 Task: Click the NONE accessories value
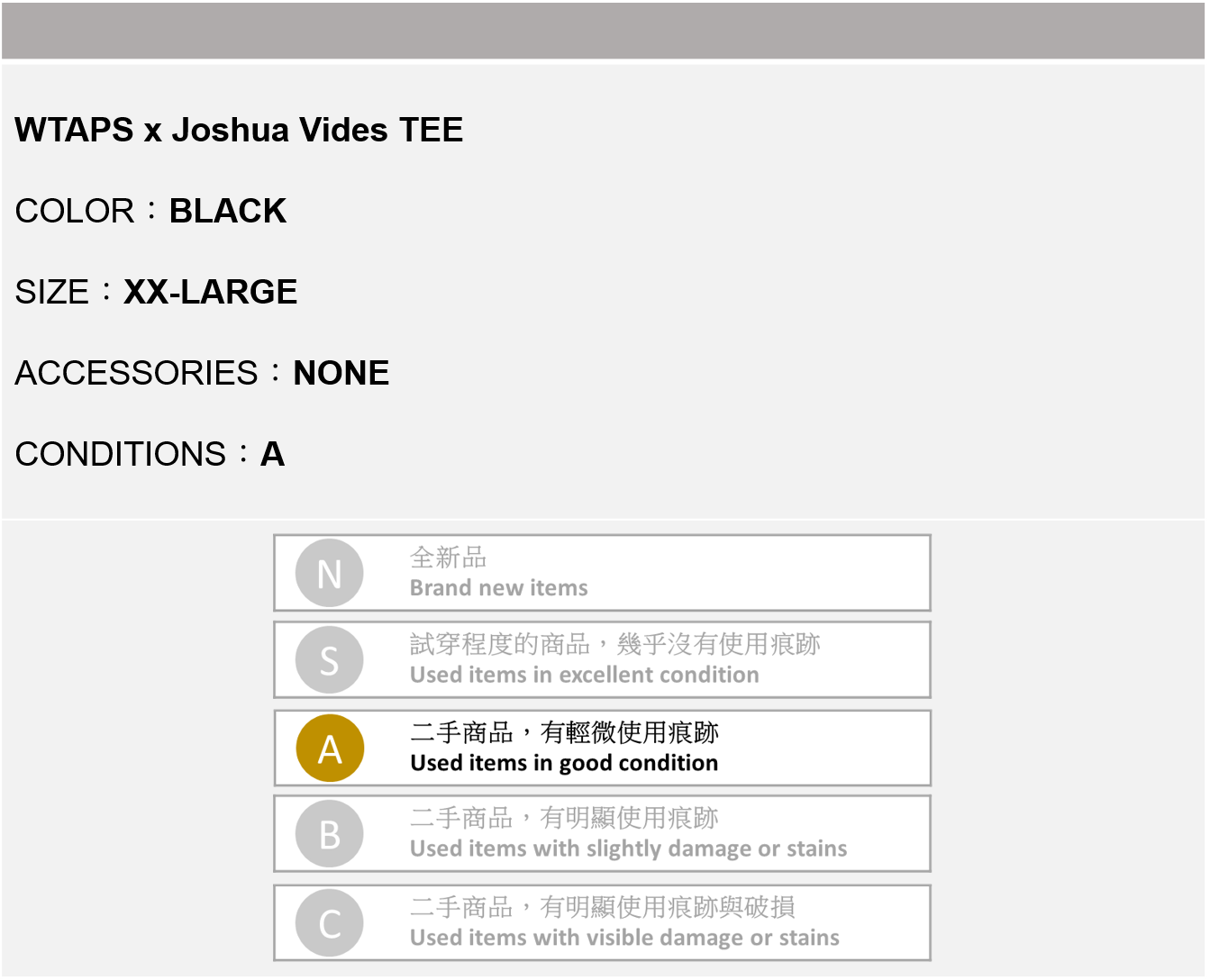click(x=341, y=373)
